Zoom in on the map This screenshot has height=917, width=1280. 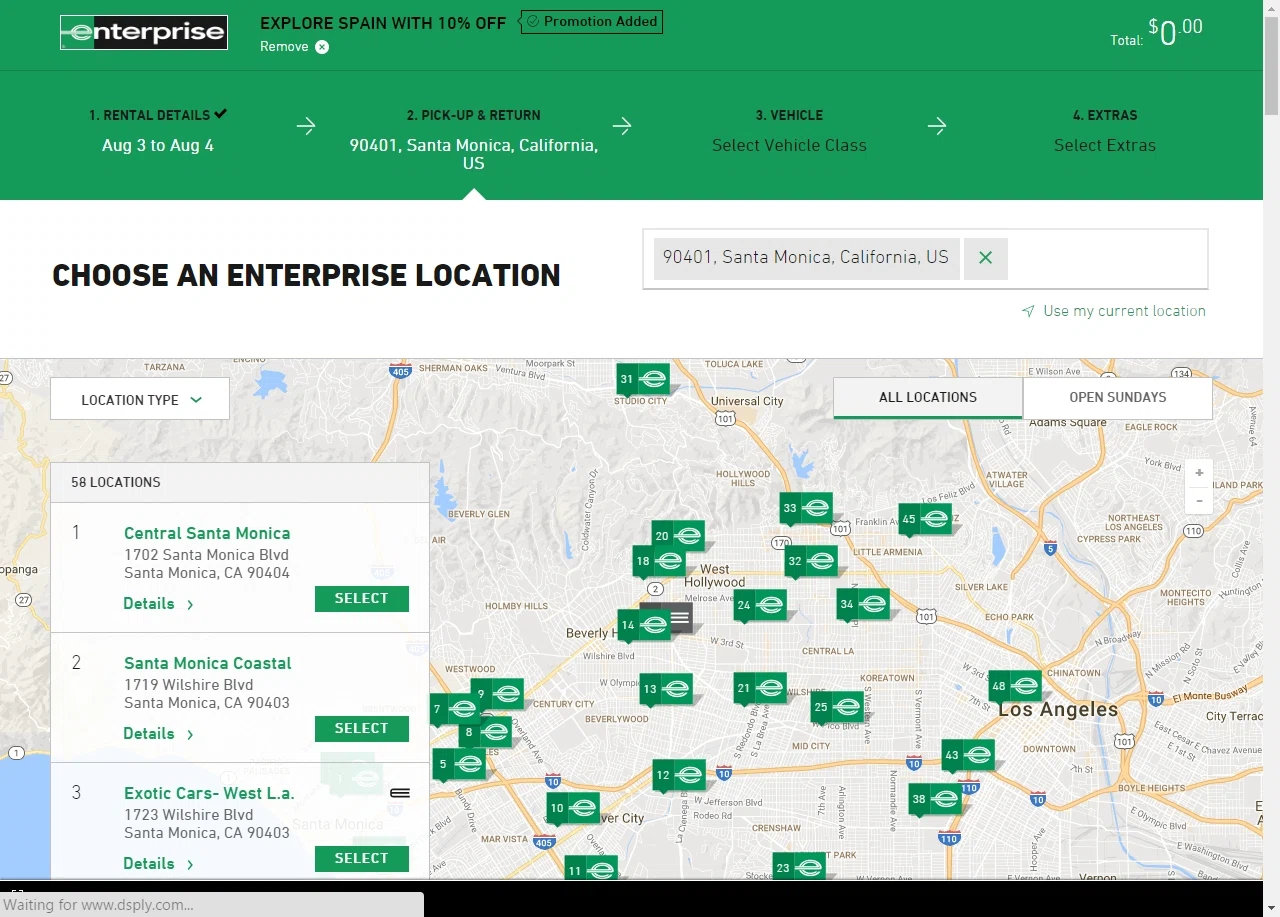coord(1199,473)
